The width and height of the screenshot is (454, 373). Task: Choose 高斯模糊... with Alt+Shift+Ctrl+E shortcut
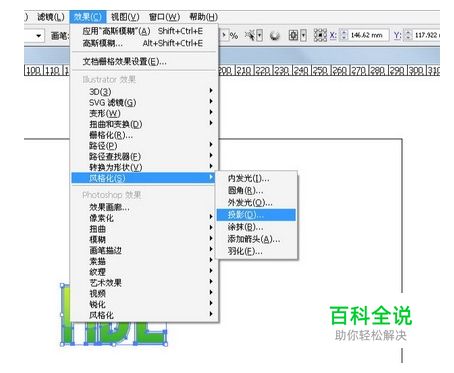pos(144,43)
